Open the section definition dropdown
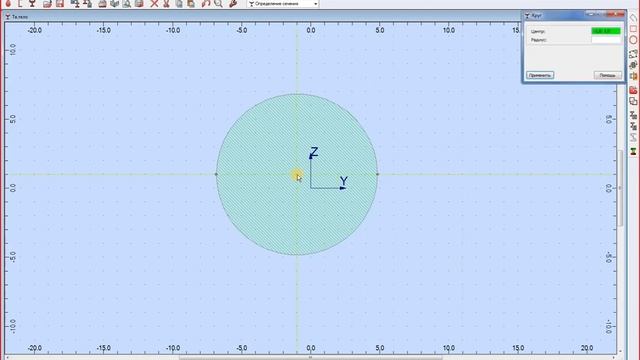640x360 pixels. [x=283, y=4]
